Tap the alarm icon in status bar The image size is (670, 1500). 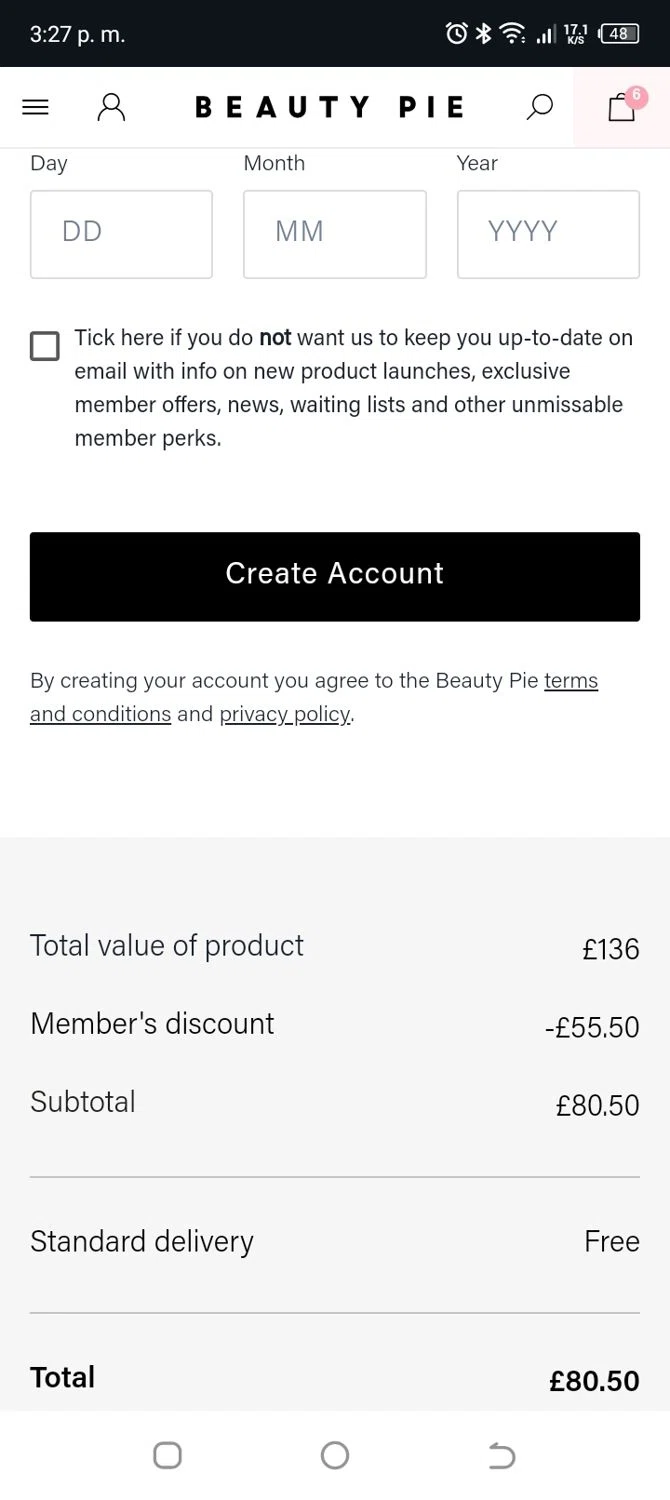[456, 34]
